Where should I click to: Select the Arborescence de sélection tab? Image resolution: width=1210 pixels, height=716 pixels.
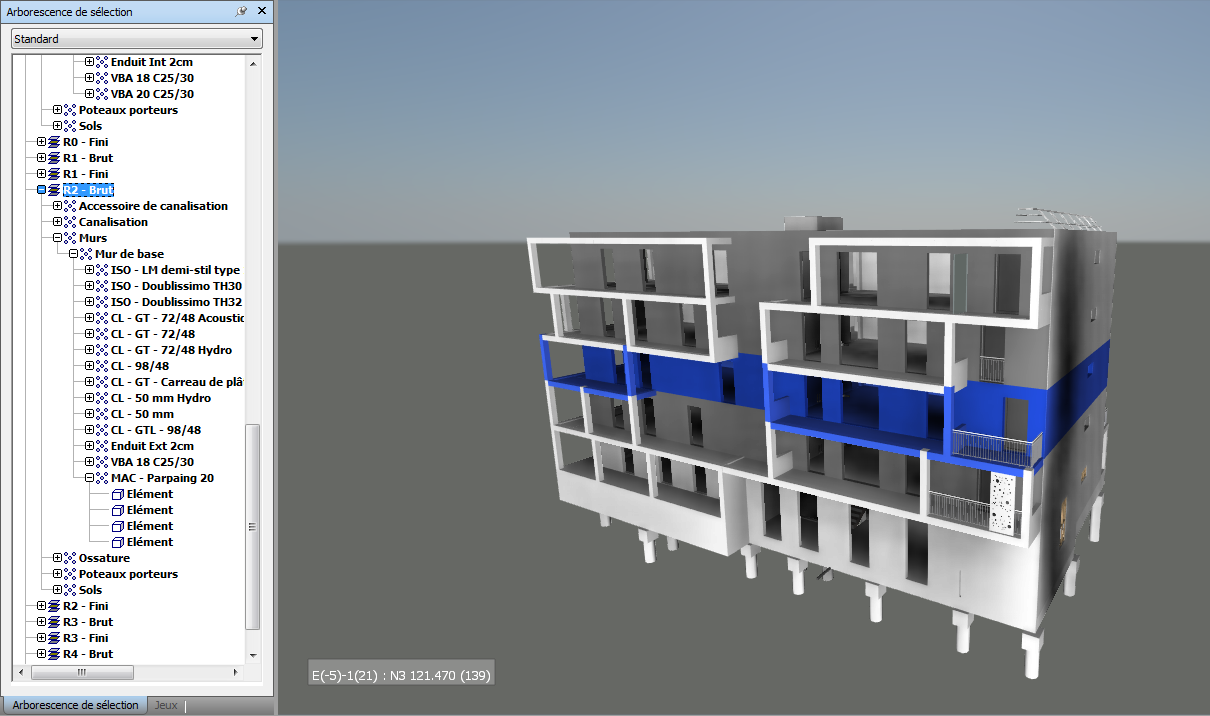click(75, 705)
